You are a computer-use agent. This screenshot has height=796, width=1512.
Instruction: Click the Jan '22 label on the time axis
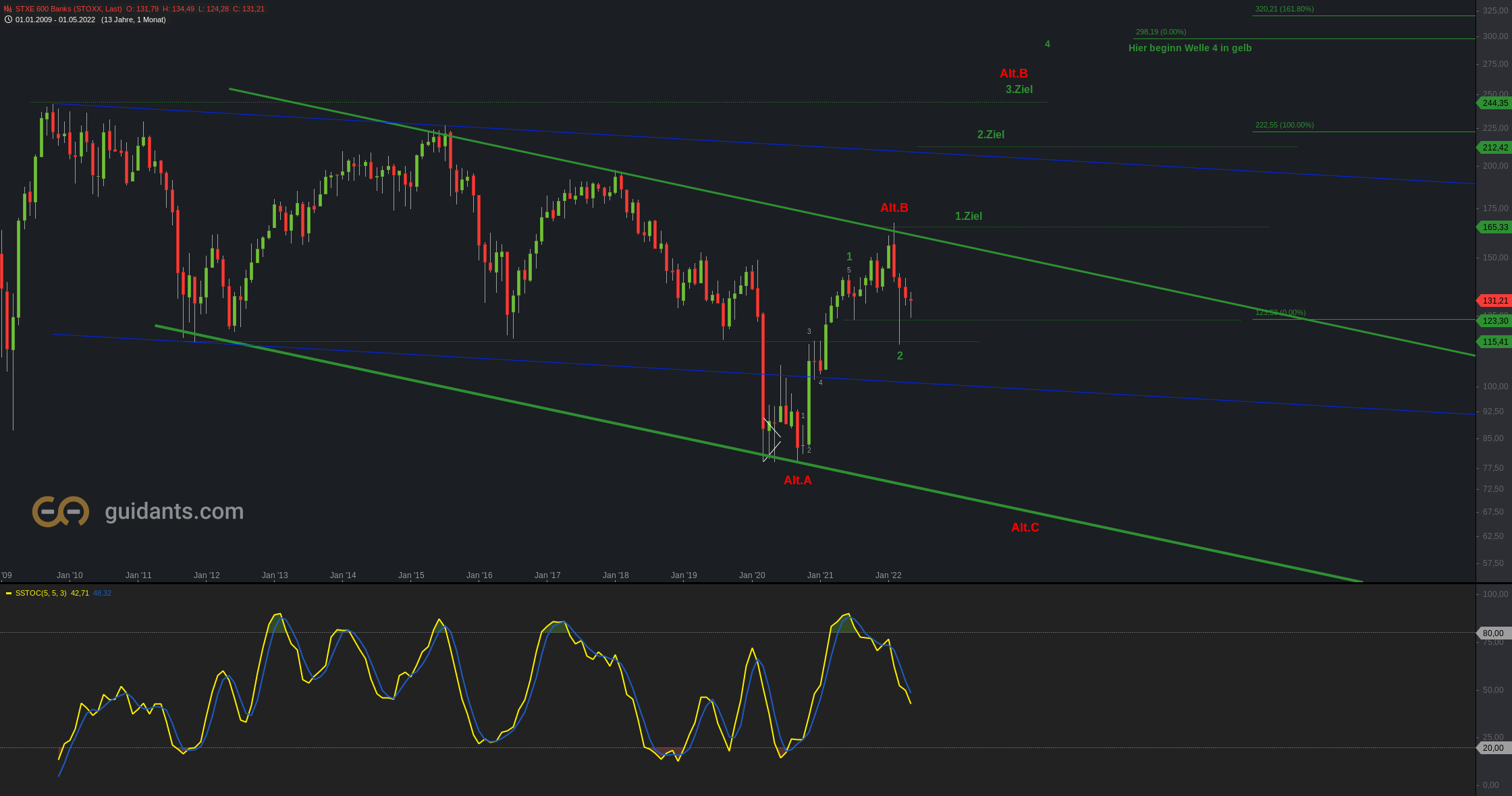(x=888, y=575)
